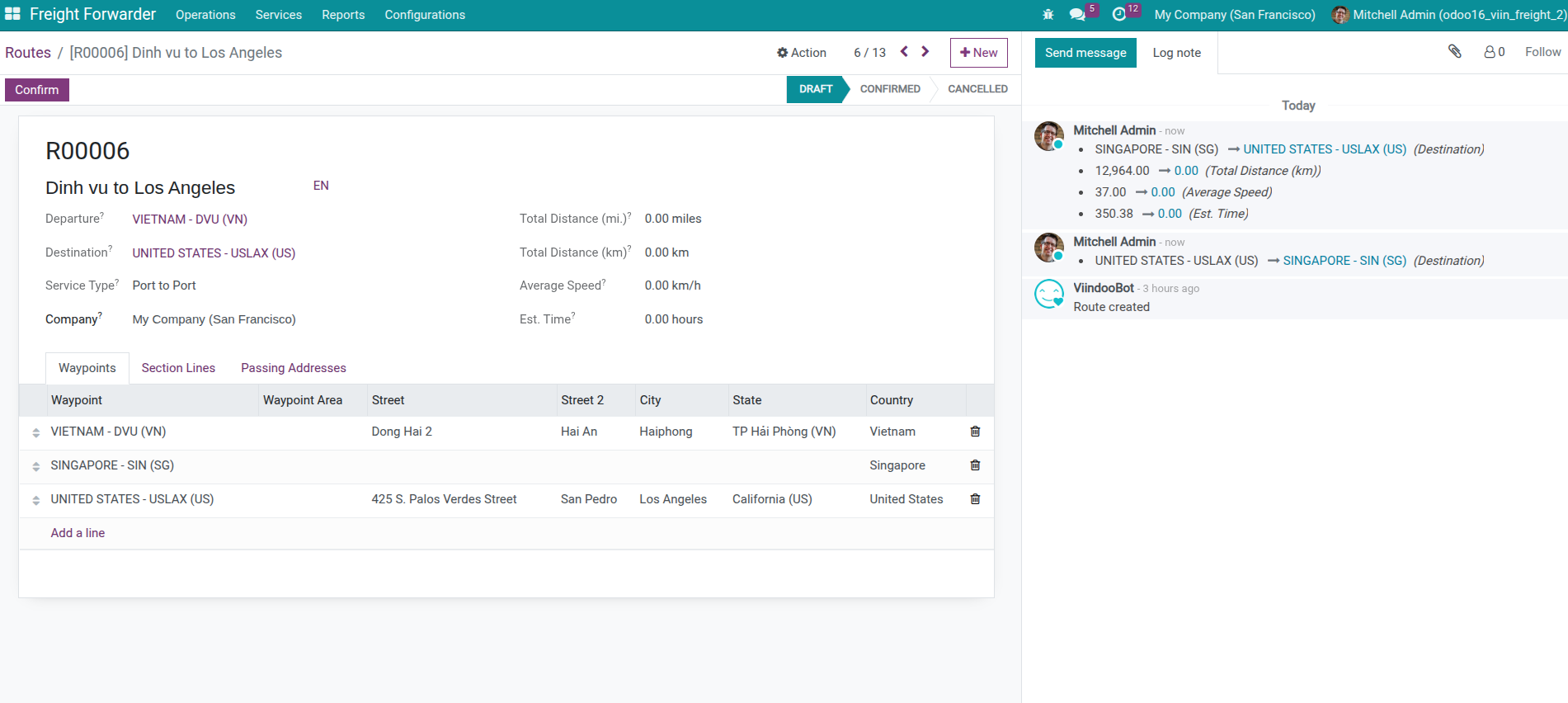
Task: Open the apps grid home menu icon
Action: [x=12, y=14]
